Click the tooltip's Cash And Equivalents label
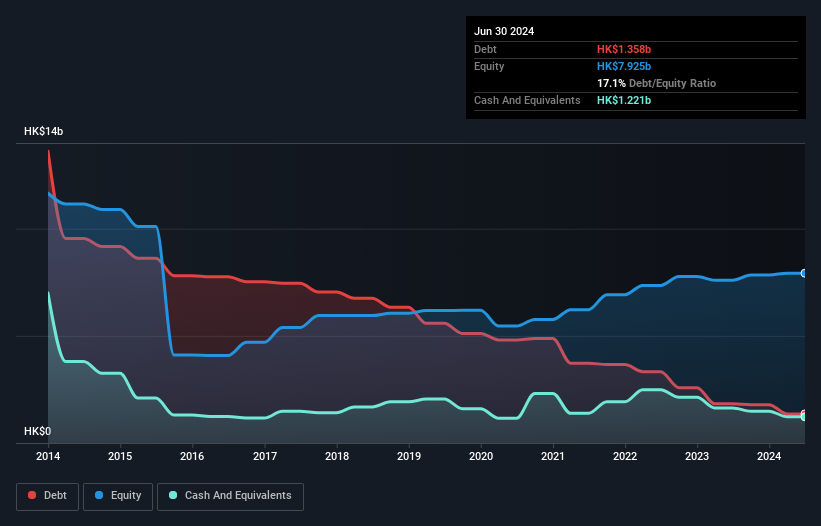Image resolution: width=821 pixels, height=526 pixels. click(x=527, y=100)
